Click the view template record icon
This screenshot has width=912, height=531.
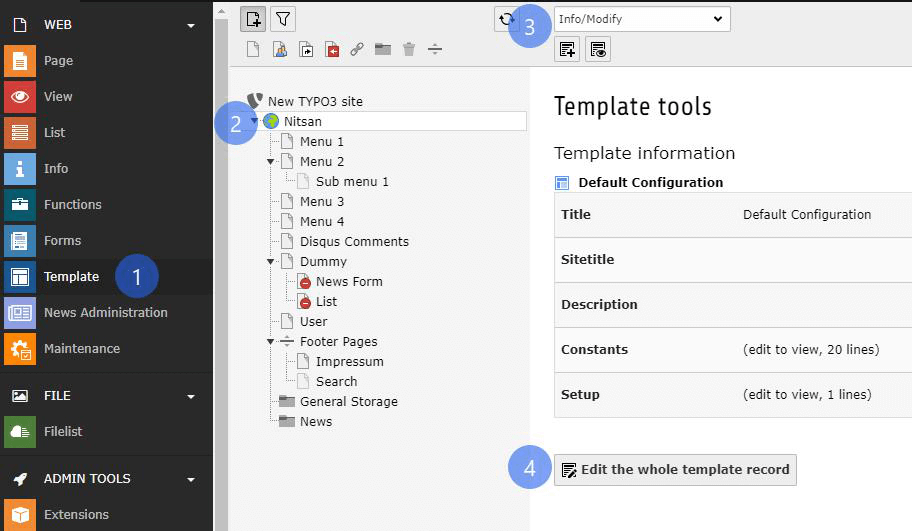click(598, 49)
